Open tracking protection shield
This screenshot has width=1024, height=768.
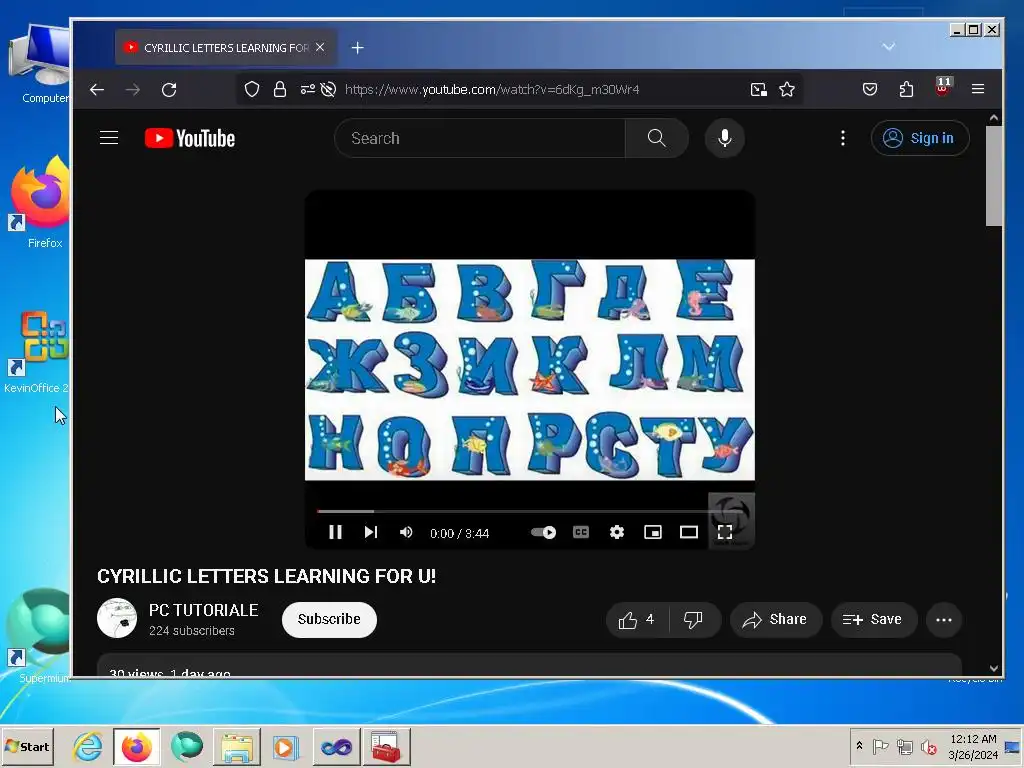252,89
